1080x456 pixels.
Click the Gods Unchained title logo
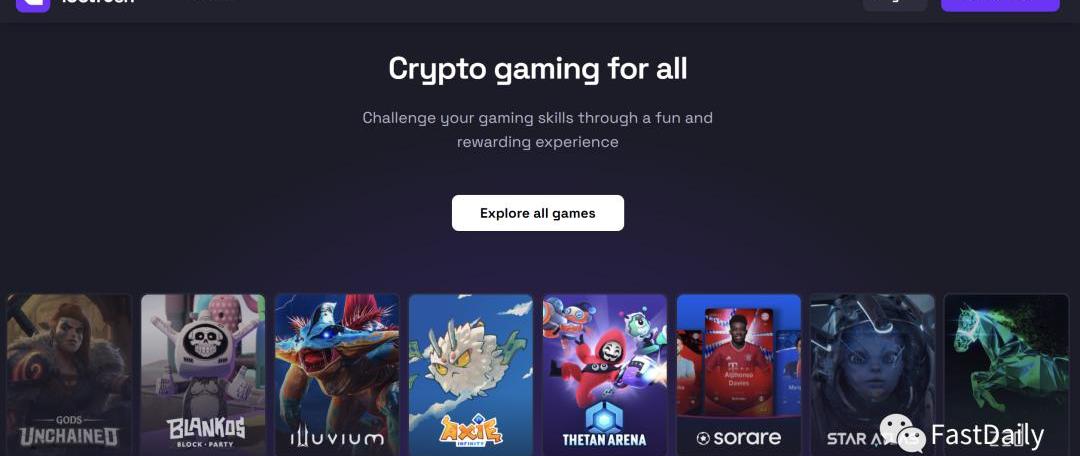68,431
